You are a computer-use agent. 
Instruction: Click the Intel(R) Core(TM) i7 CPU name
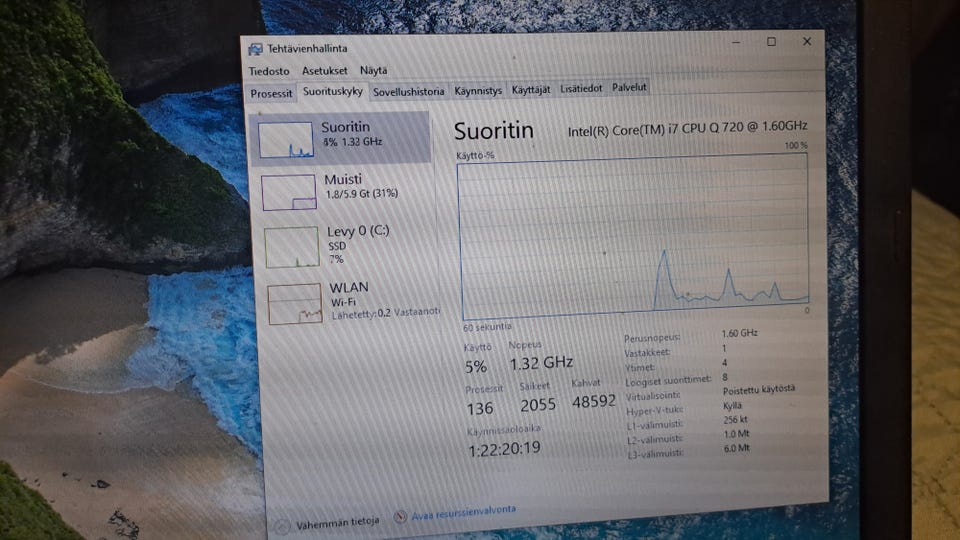688,128
